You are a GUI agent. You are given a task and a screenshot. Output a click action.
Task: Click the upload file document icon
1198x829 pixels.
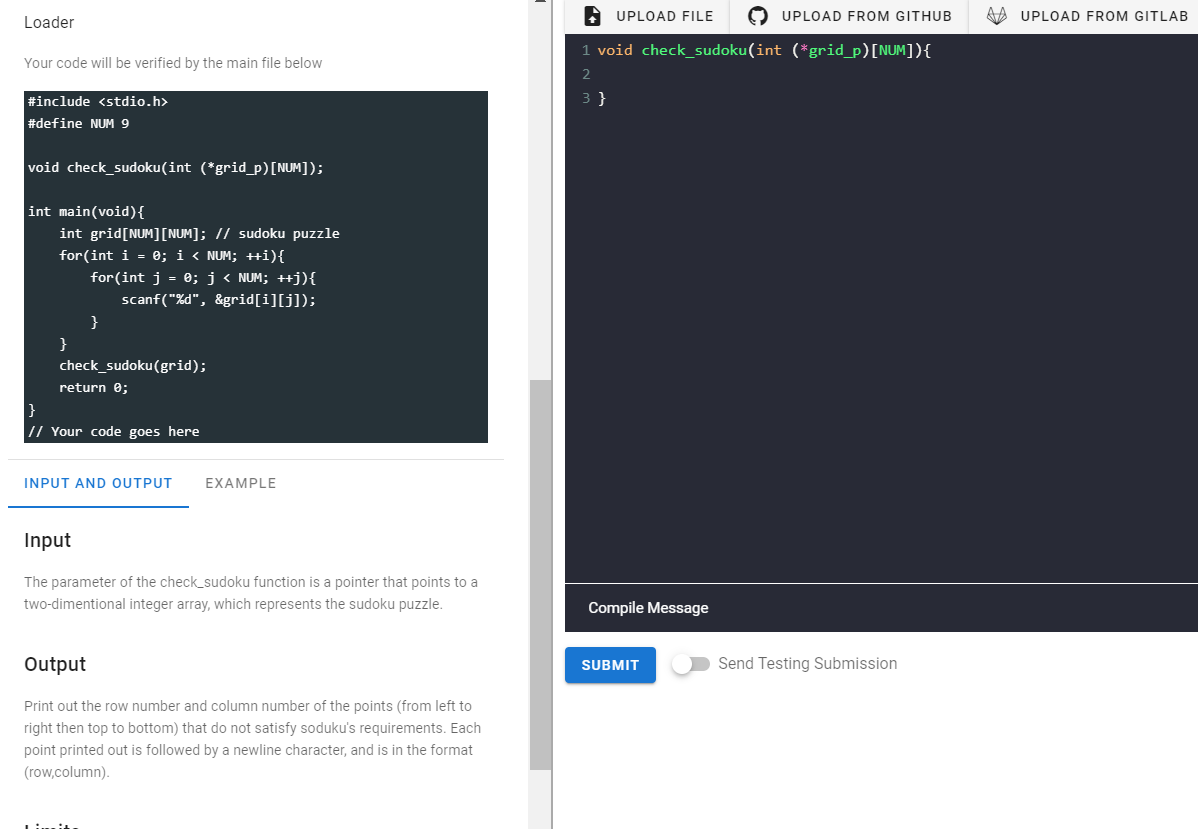point(592,16)
